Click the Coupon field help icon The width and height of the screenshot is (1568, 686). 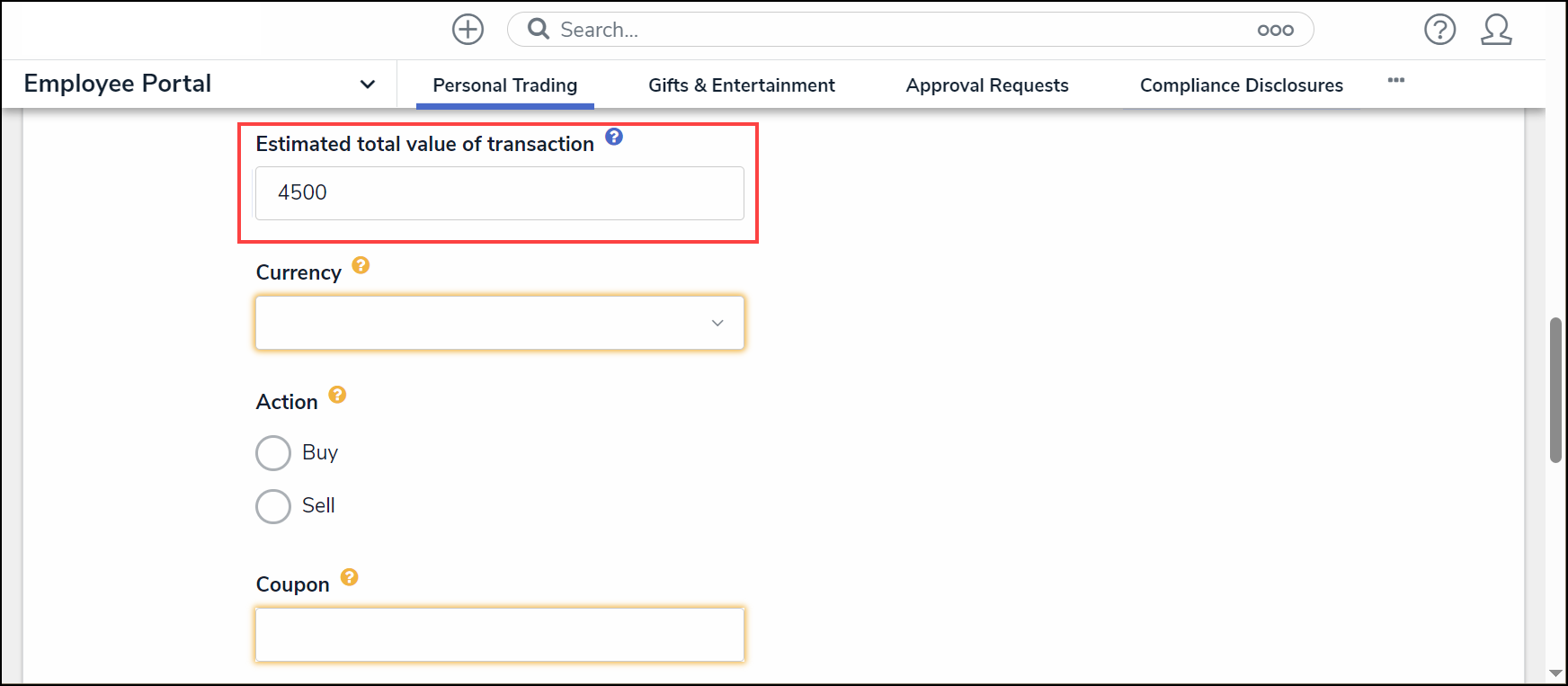point(350,577)
